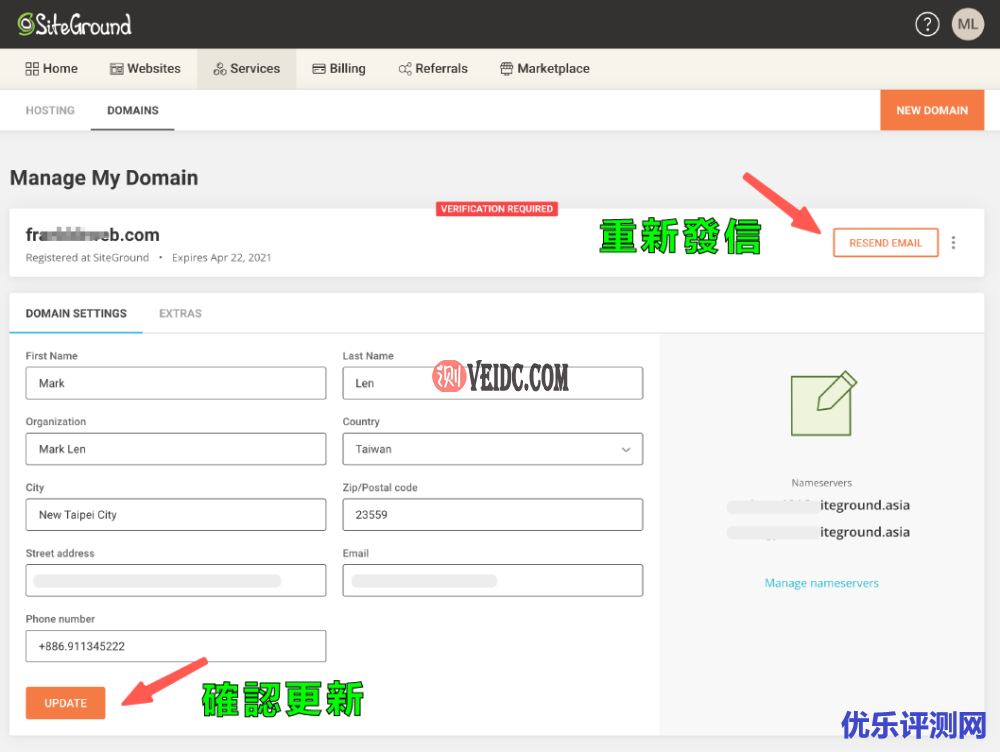
Task: Click the 'Registered at SiteGround' text
Action: pyautogui.click(x=87, y=257)
